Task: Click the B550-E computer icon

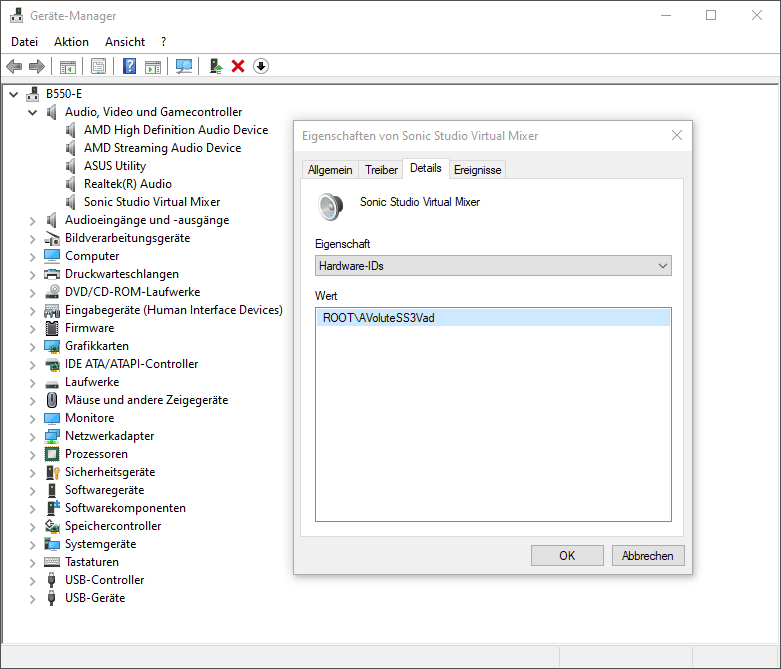Action: [33, 94]
